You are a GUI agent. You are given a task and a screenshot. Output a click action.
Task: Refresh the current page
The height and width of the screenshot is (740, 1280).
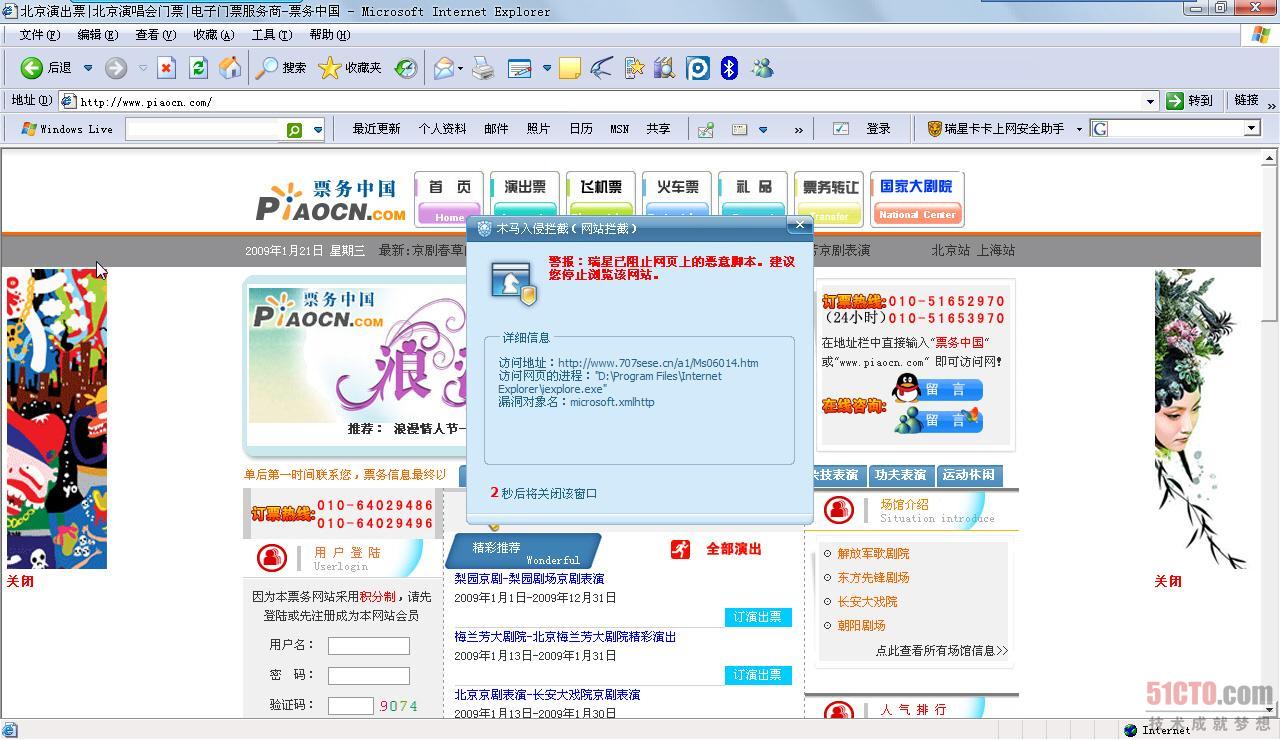click(198, 68)
